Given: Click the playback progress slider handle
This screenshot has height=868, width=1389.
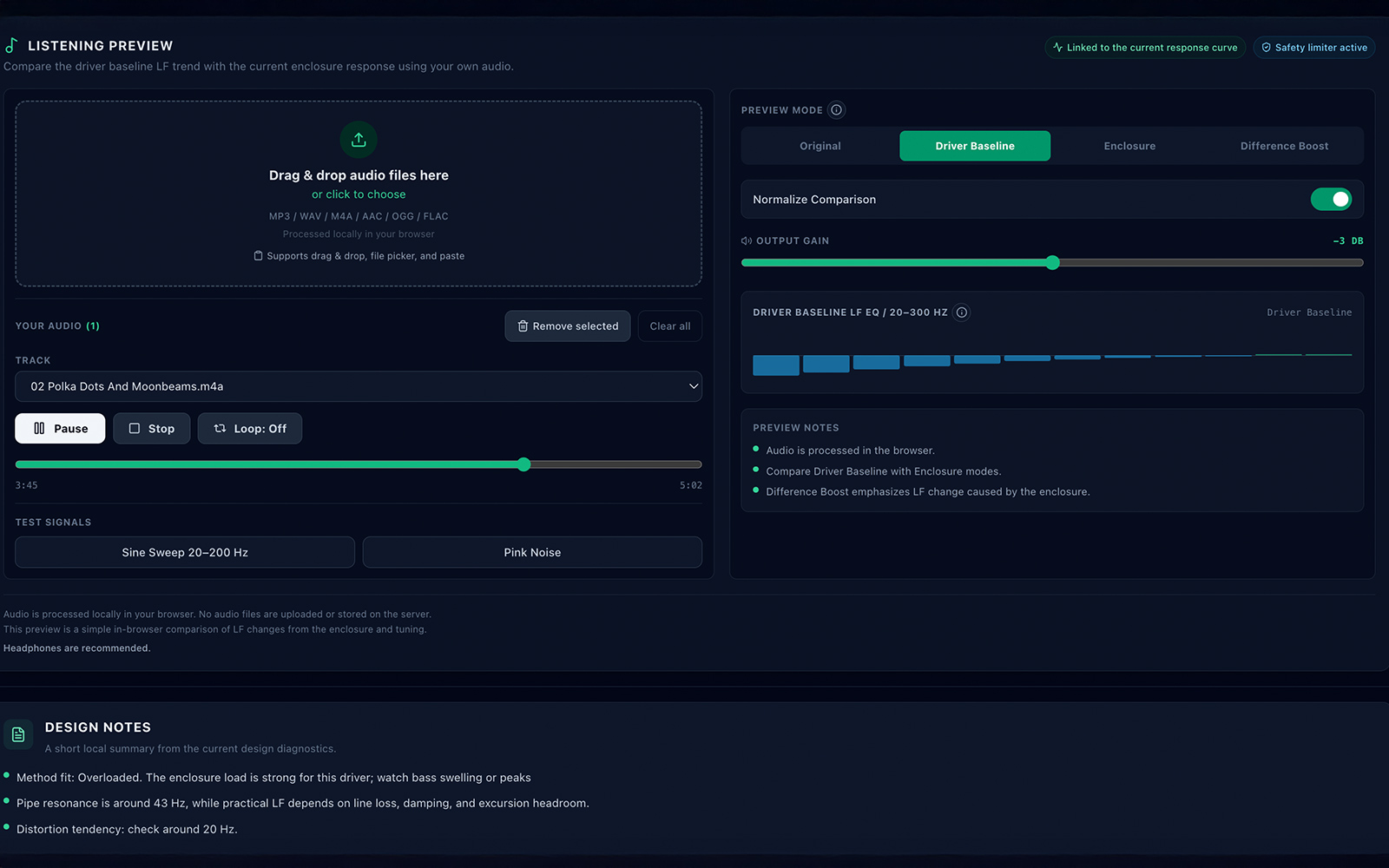Looking at the screenshot, I should [523, 464].
